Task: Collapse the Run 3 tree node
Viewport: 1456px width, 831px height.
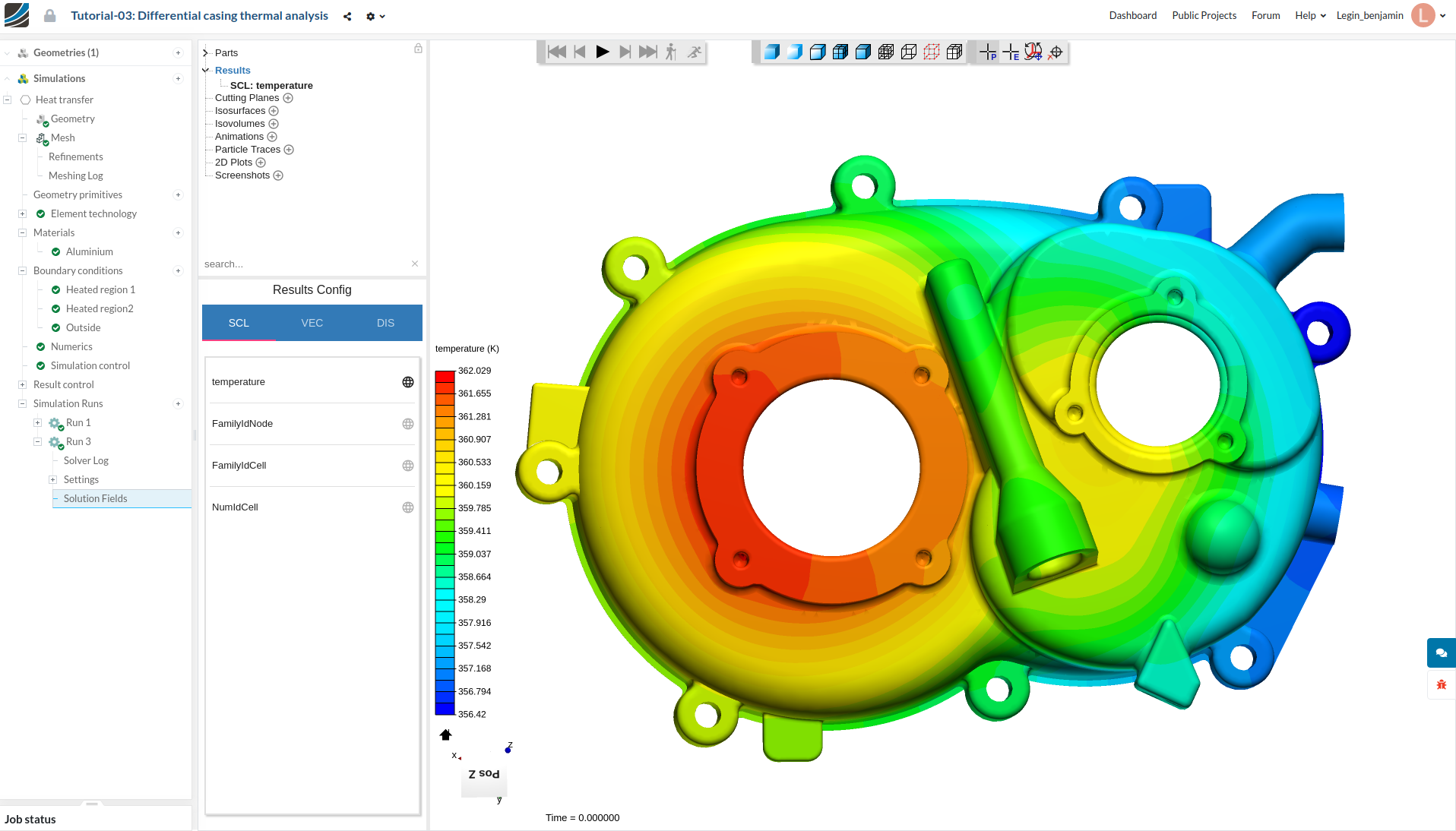Action: (37, 441)
